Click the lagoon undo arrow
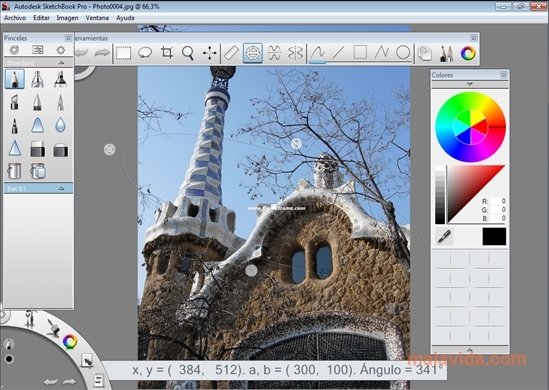This screenshot has width=549, height=390. click(x=51, y=382)
